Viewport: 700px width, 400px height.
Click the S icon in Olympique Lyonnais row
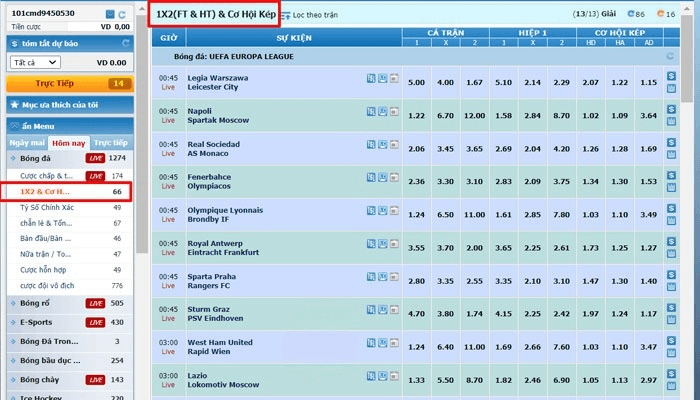(671, 208)
